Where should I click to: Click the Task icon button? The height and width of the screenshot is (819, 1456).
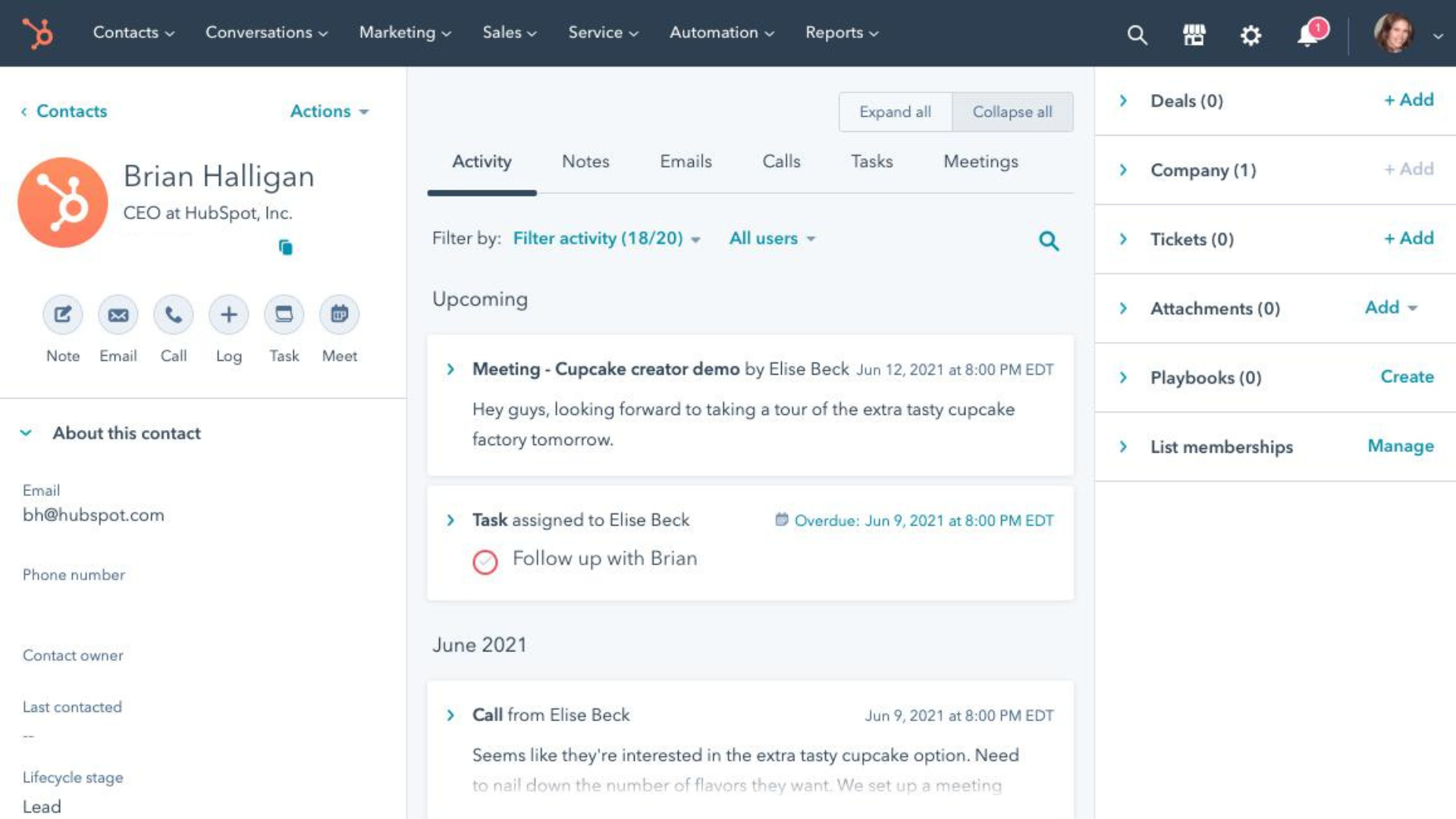284,314
